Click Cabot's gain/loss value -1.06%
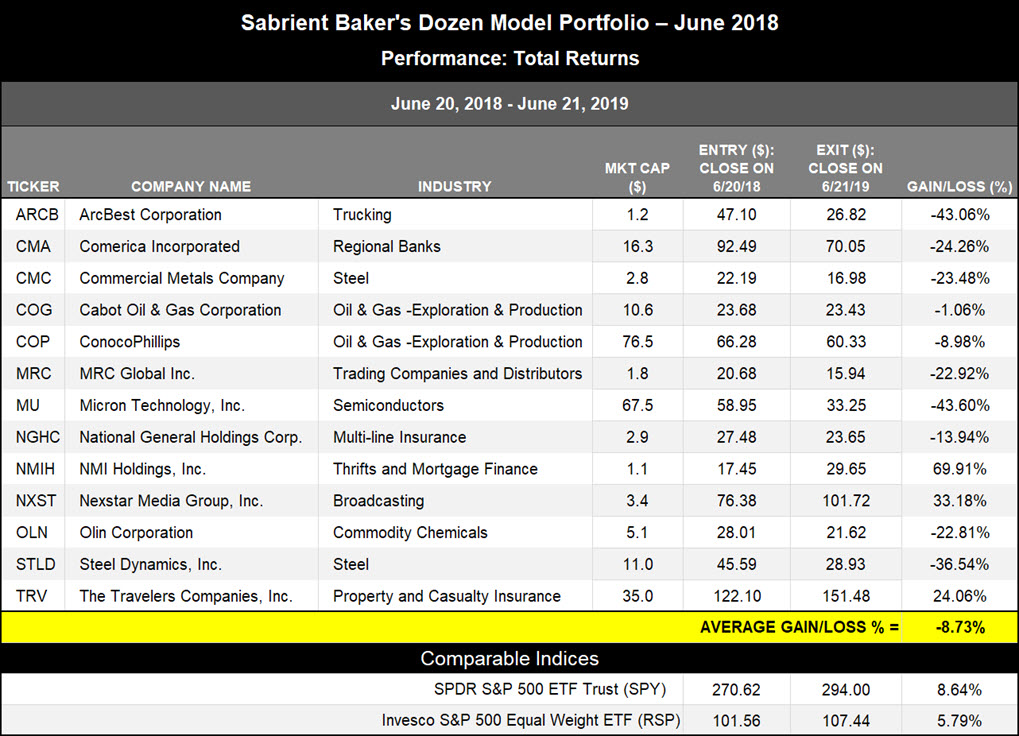Viewport: 1019px width, 736px height. 960,310
